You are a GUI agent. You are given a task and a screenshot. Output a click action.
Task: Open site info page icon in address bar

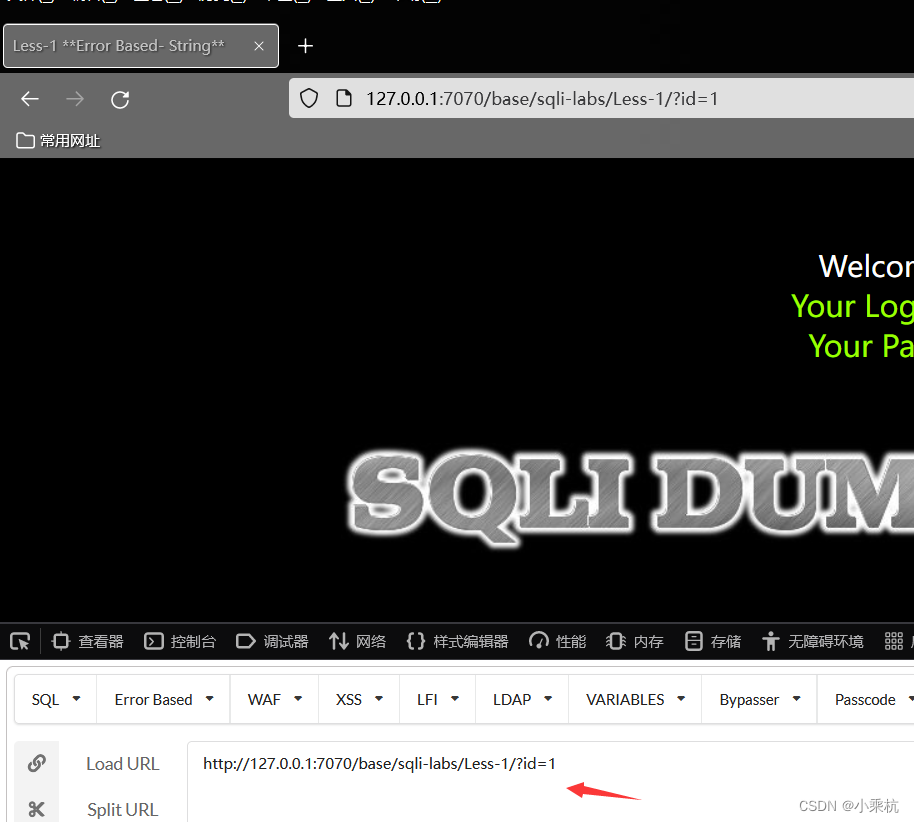344,99
